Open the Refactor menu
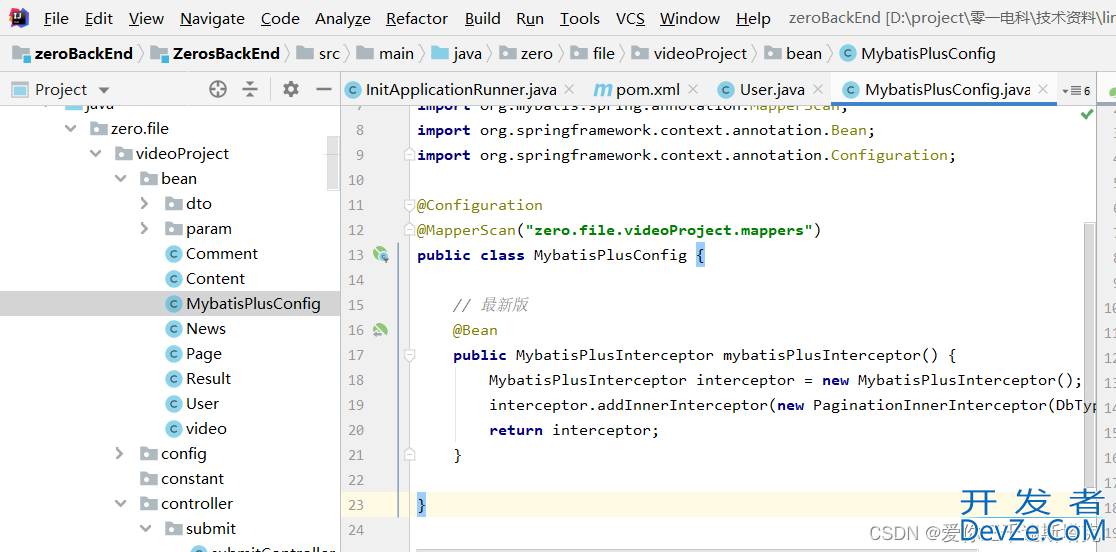The height and width of the screenshot is (552, 1116). 417,18
